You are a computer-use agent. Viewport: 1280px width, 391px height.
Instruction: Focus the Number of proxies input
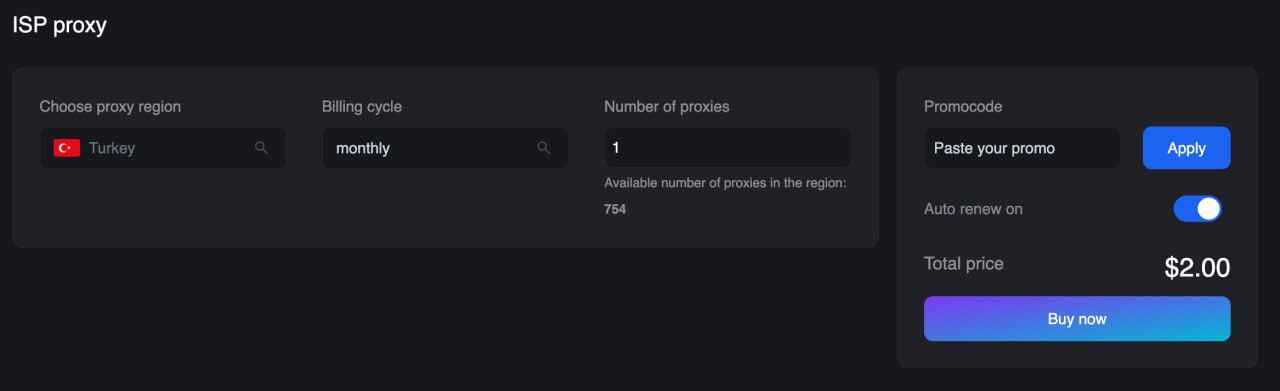coord(727,148)
